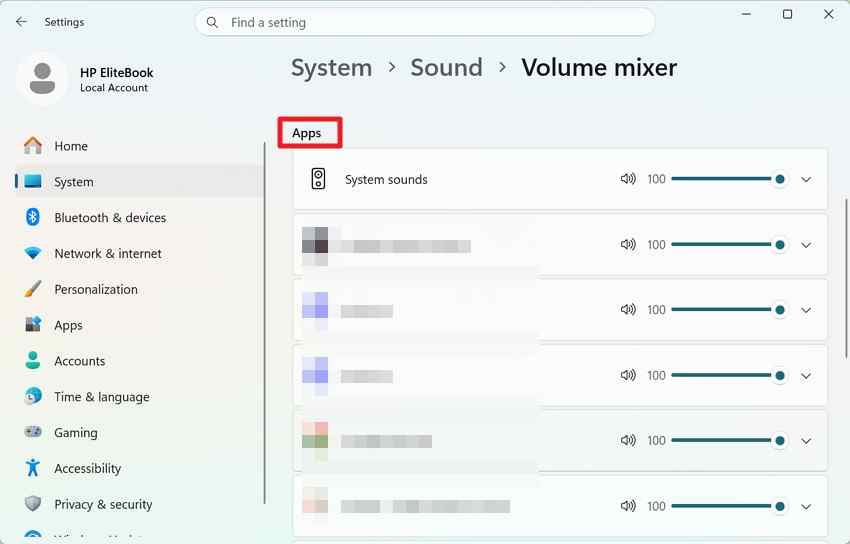The width and height of the screenshot is (850, 544).
Task: Click the Gaming controller icon
Action: 33,432
